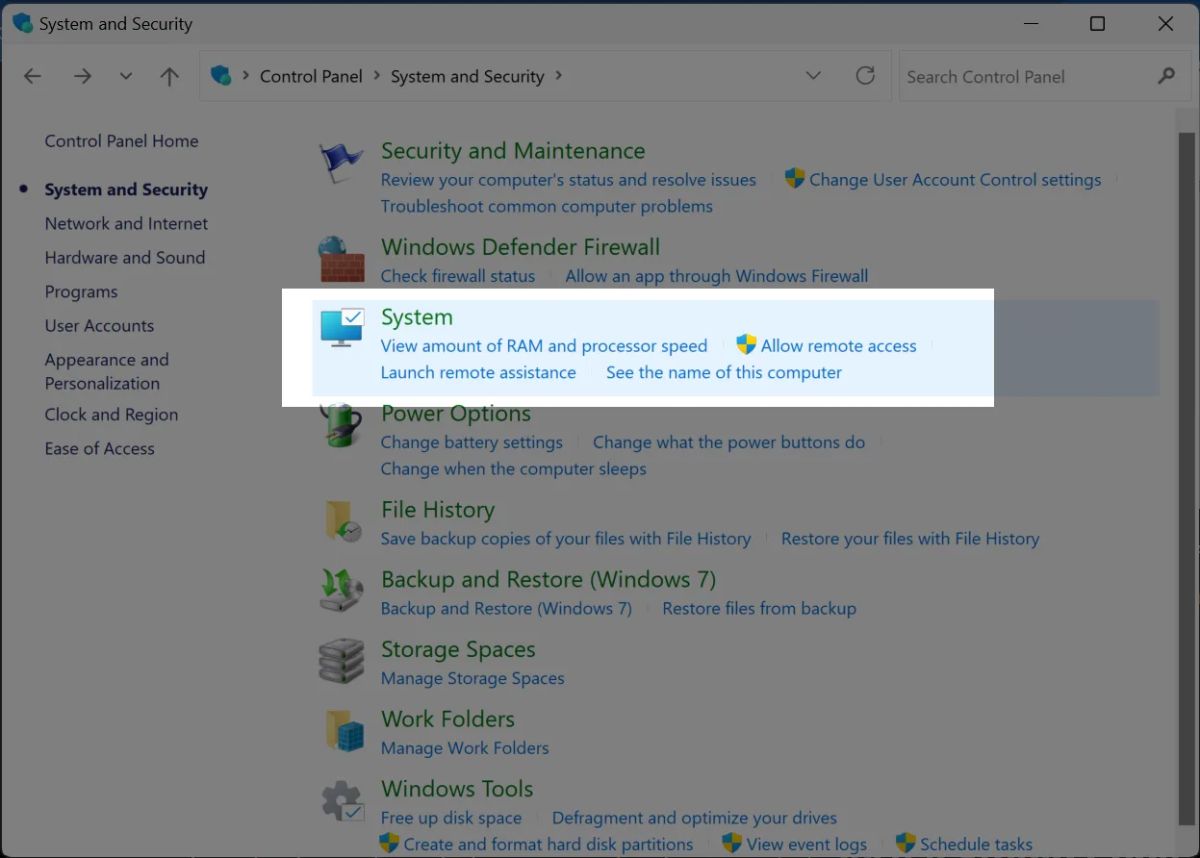The height and width of the screenshot is (858, 1200).
Task: Click View amount of RAM and processor speed
Action: [544, 346]
